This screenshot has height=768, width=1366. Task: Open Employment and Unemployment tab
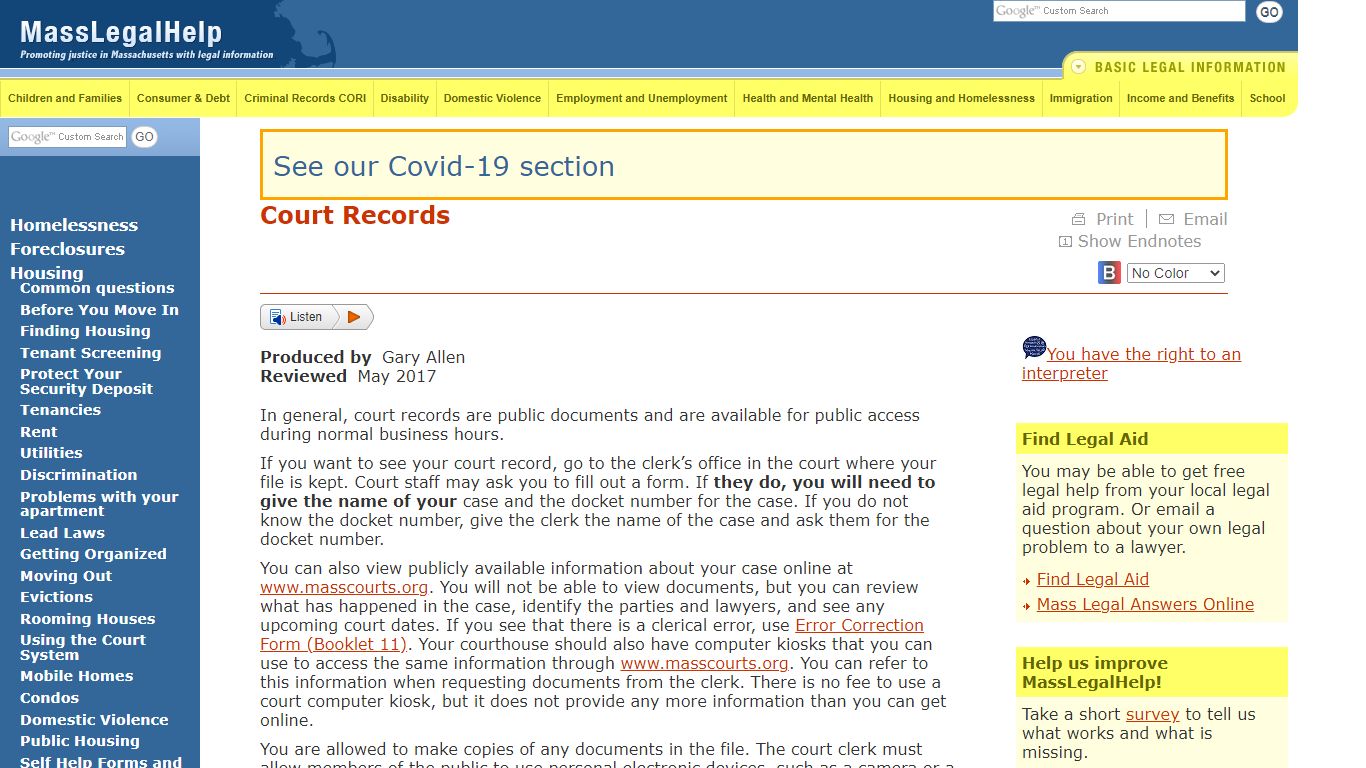pyautogui.click(x=642, y=98)
